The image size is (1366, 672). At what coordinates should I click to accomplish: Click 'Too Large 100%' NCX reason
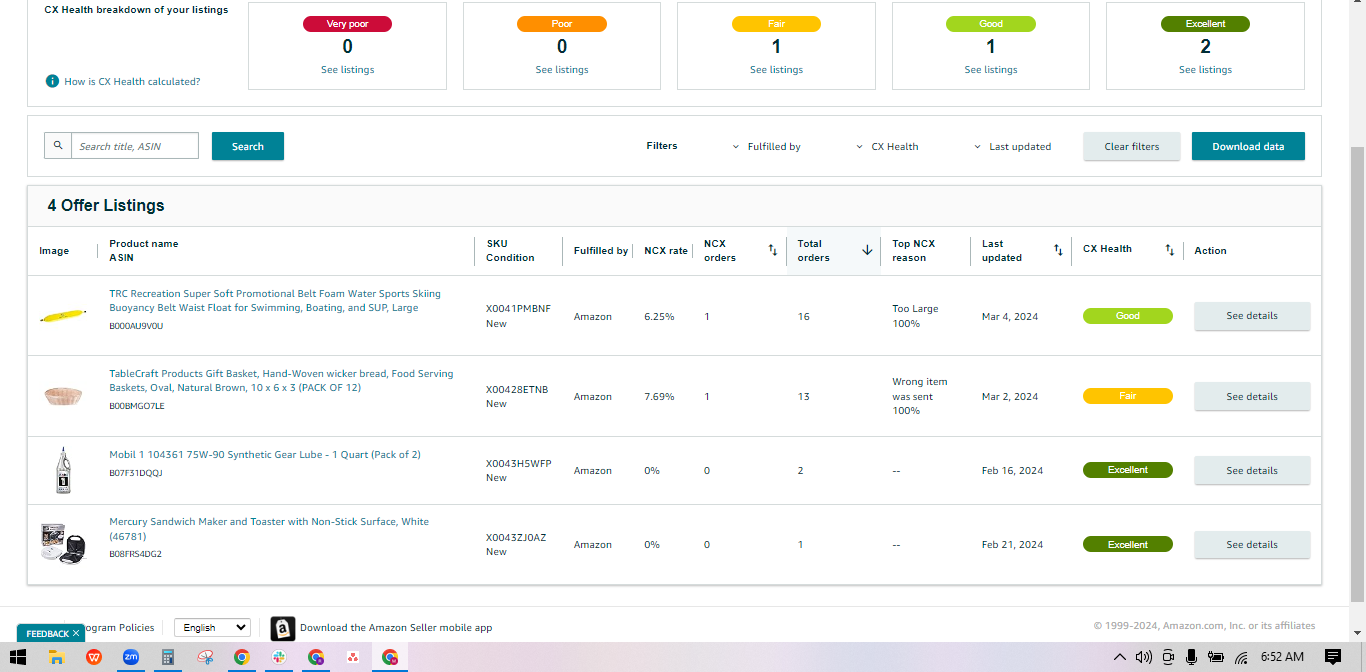click(x=915, y=316)
